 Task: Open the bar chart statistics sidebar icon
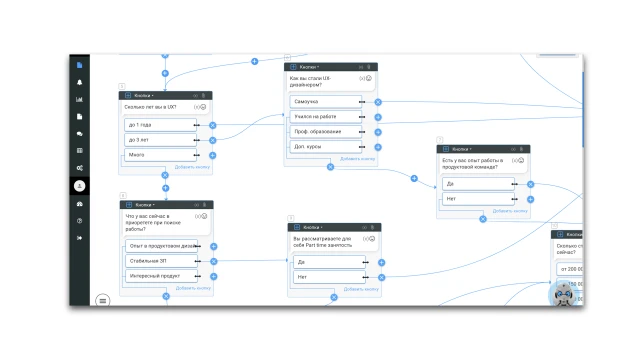click(x=80, y=100)
